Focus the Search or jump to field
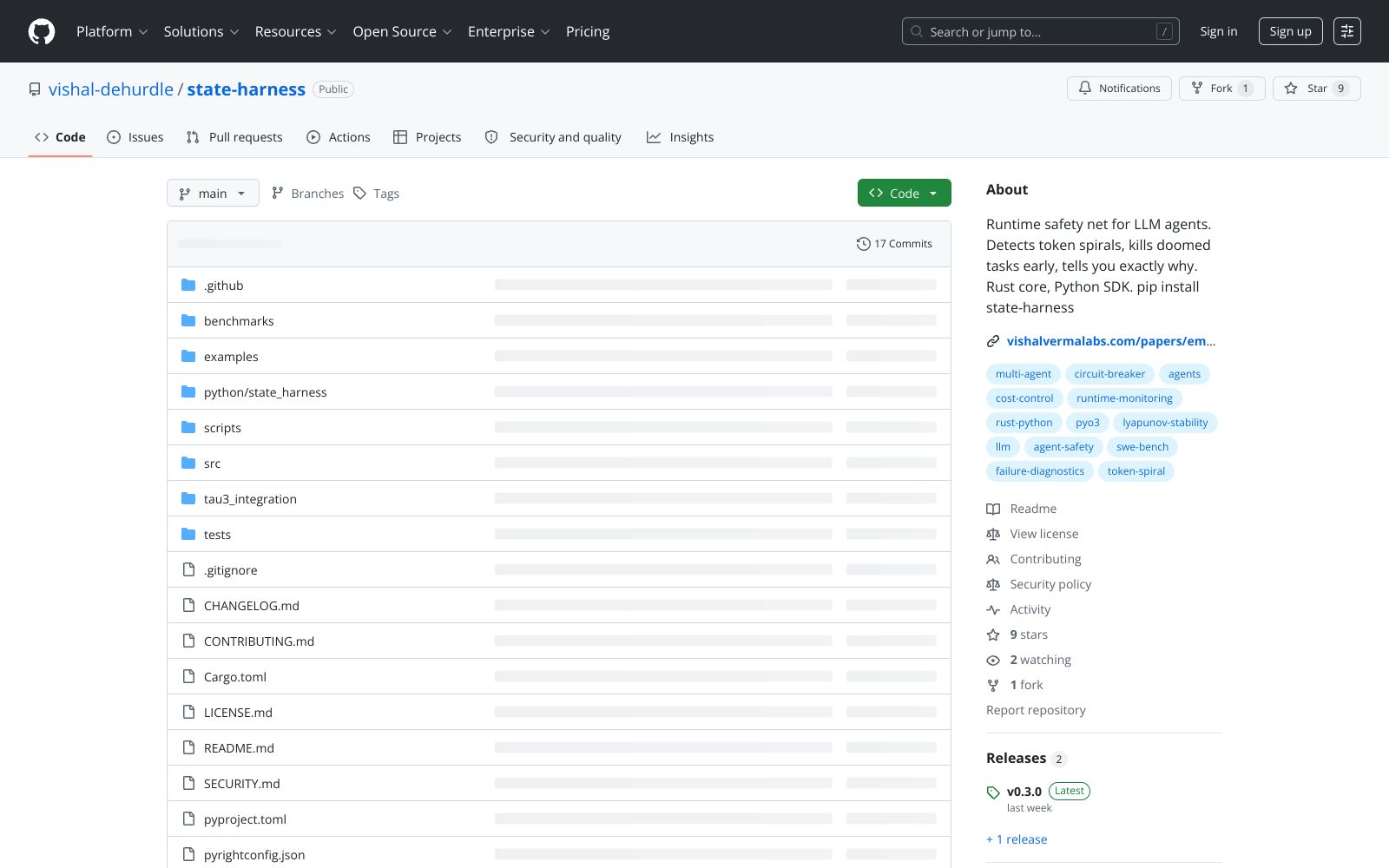The height and width of the screenshot is (868, 1389). 1041,31
